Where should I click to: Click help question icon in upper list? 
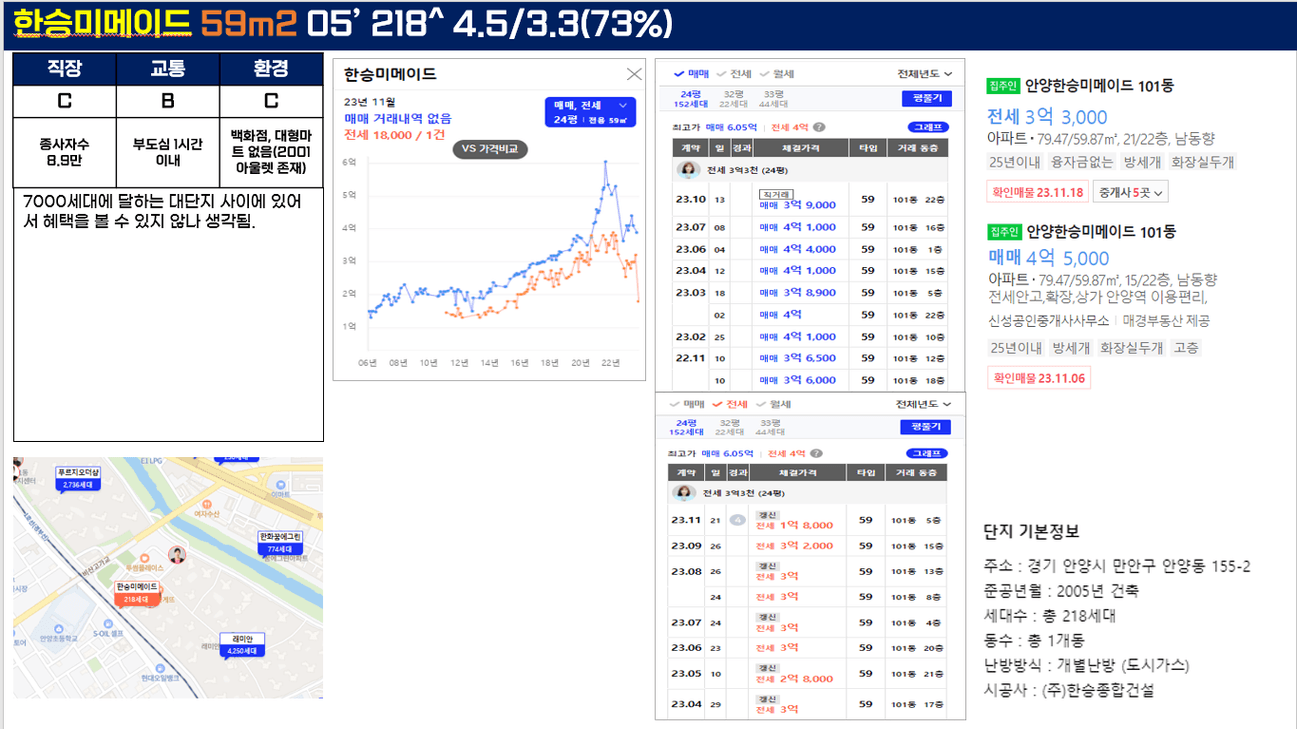pyautogui.click(x=819, y=127)
